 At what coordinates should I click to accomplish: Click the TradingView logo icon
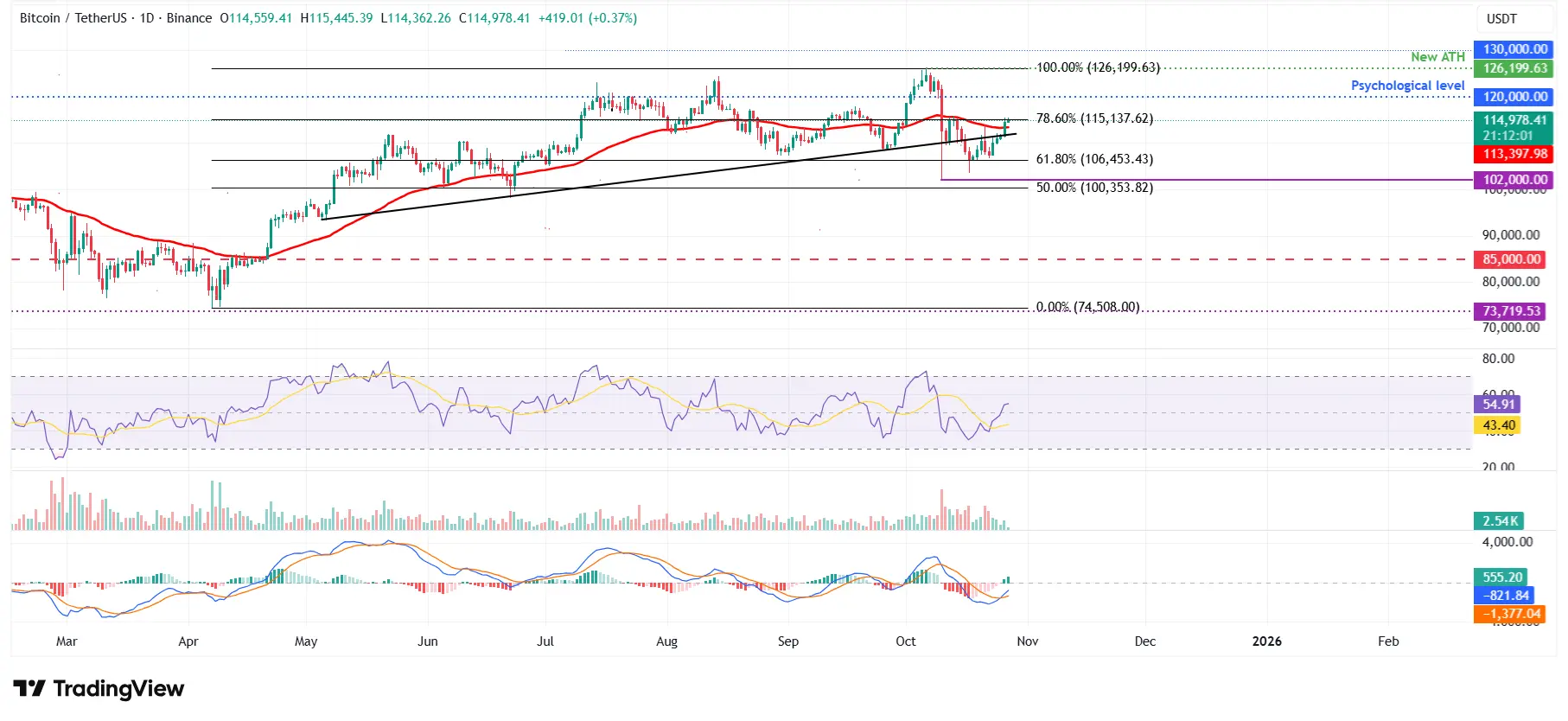pos(29,688)
